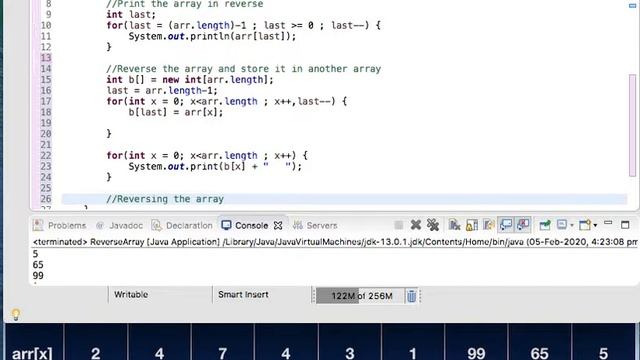Click the Smart Insert status bar entry
This screenshot has width=640, height=360.
pyautogui.click(x=243, y=294)
